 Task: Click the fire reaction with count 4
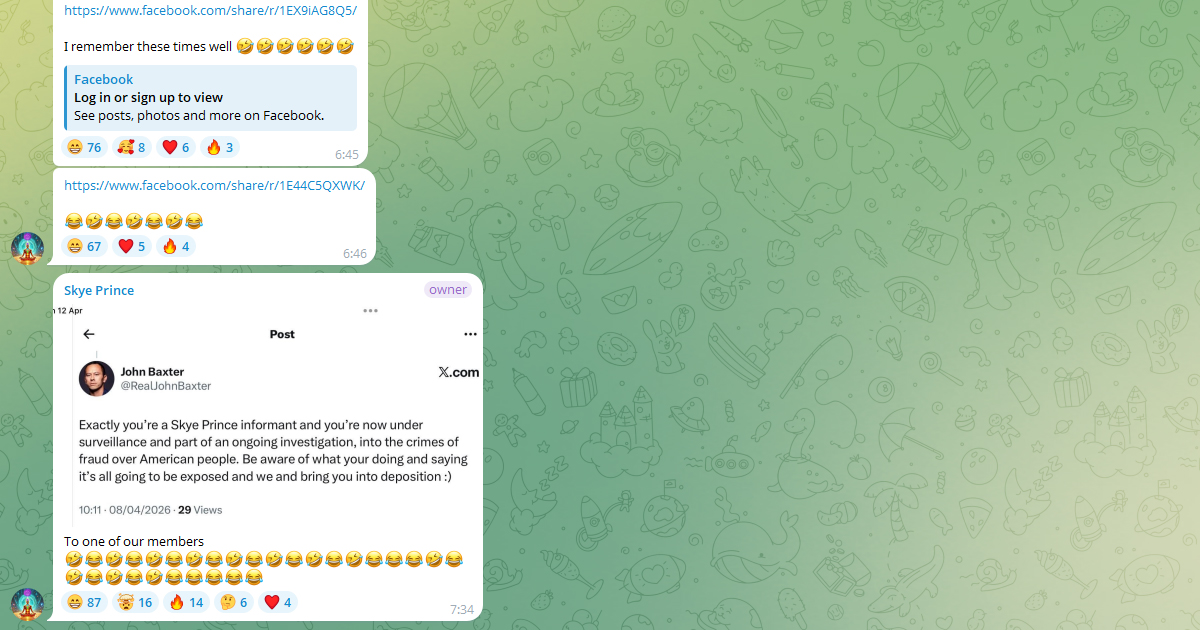[176, 246]
